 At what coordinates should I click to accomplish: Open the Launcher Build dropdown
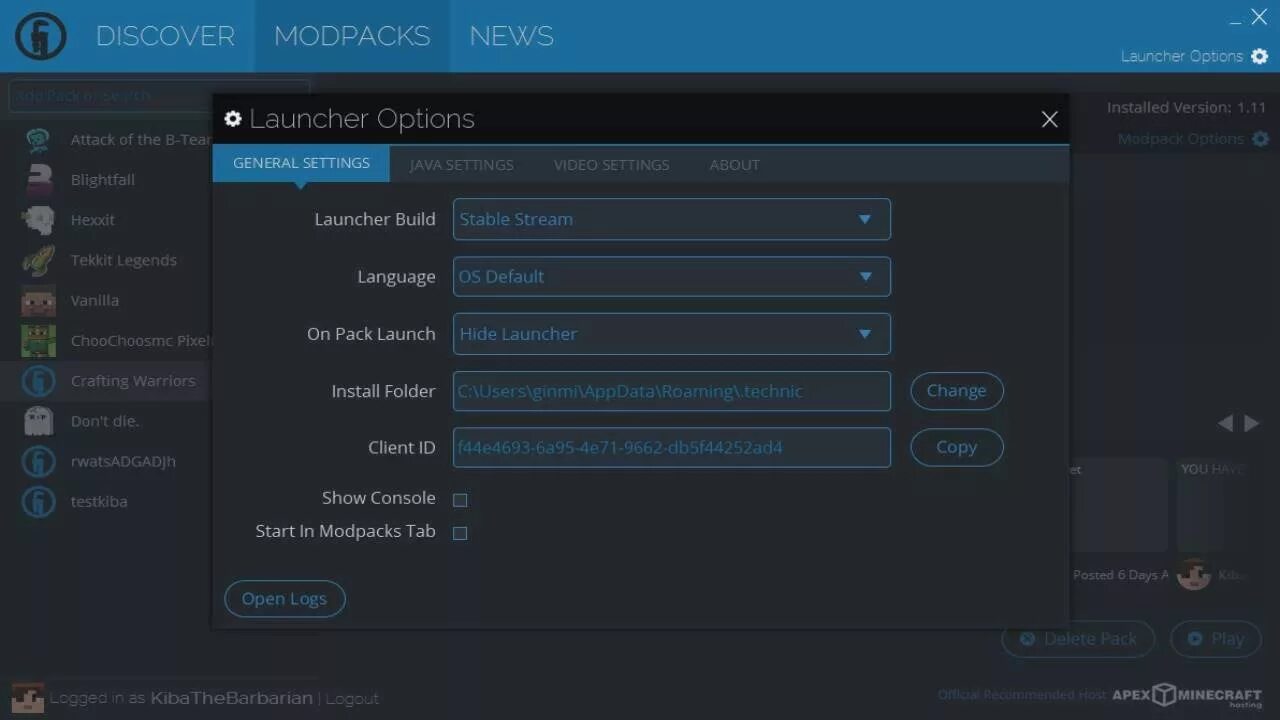click(671, 219)
